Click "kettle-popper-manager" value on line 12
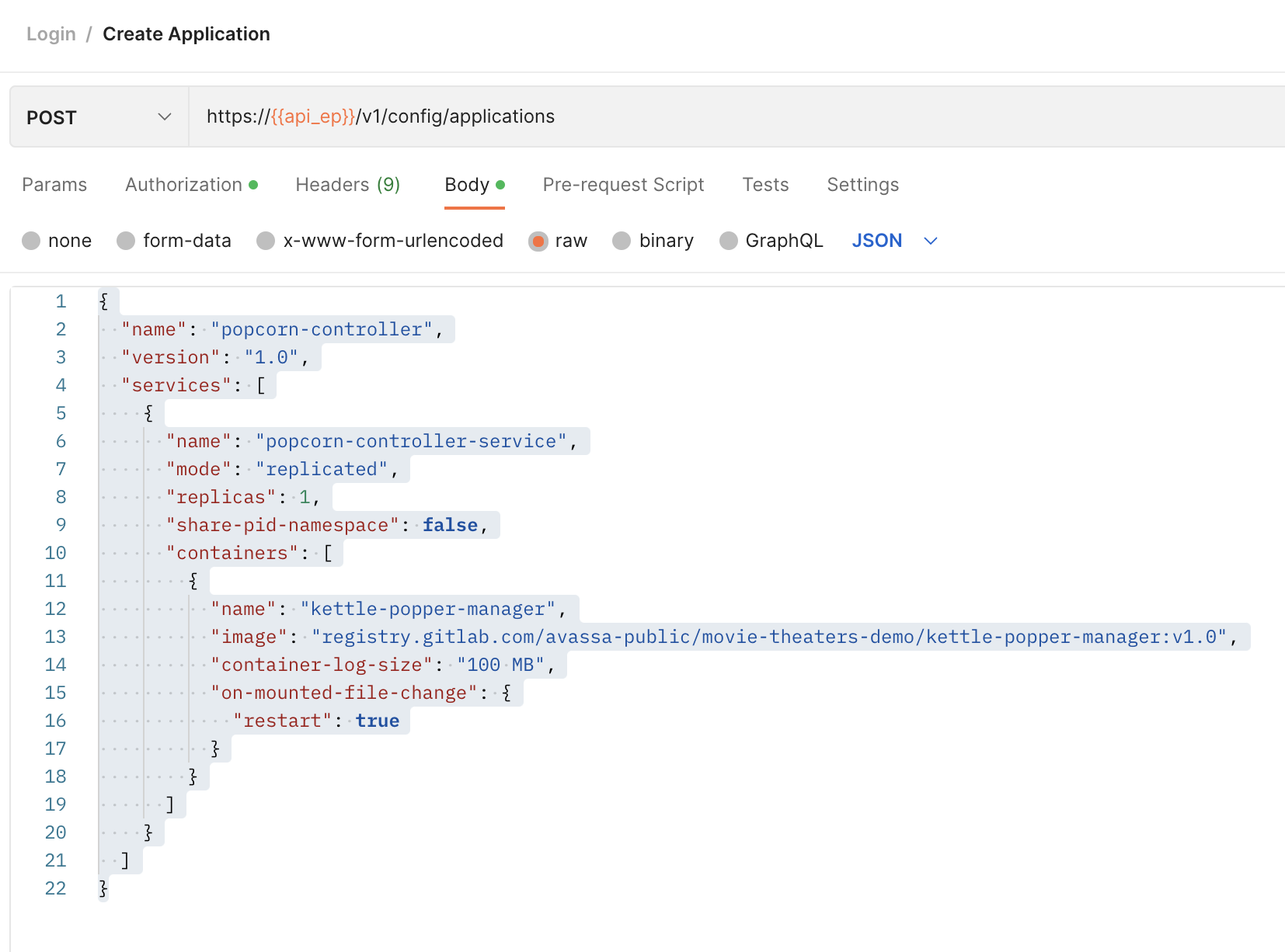The image size is (1285, 952). click(x=428, y=609)
